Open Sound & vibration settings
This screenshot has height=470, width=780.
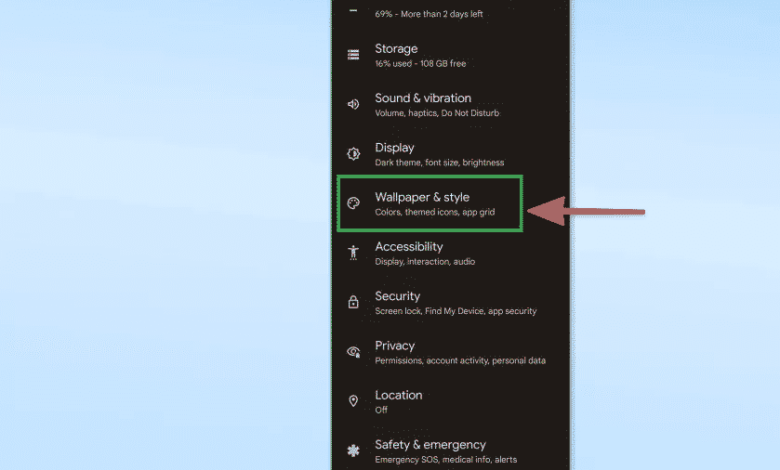(451, 104)
